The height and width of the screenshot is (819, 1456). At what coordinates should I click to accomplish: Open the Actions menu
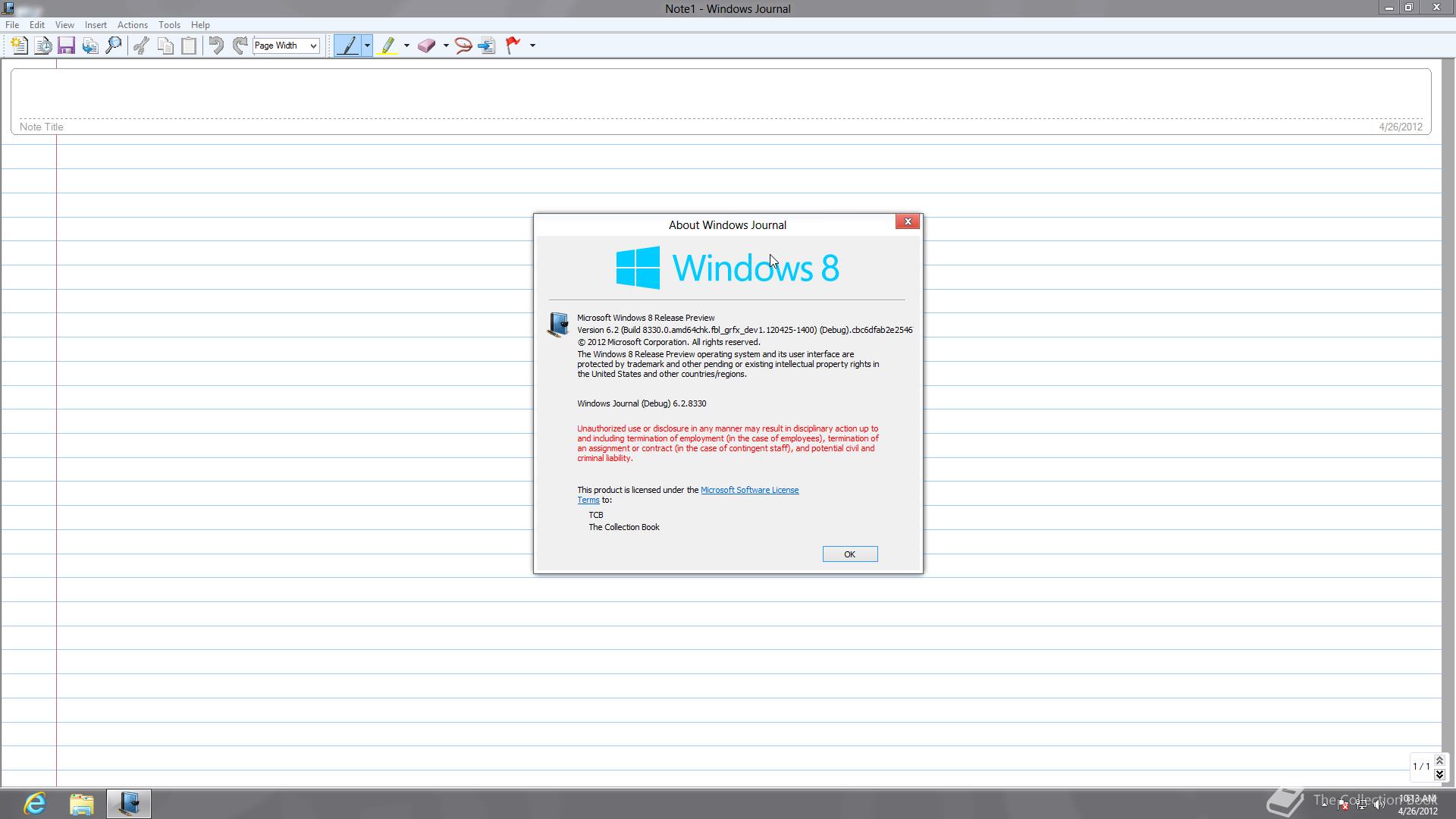(x=133, y=25)
